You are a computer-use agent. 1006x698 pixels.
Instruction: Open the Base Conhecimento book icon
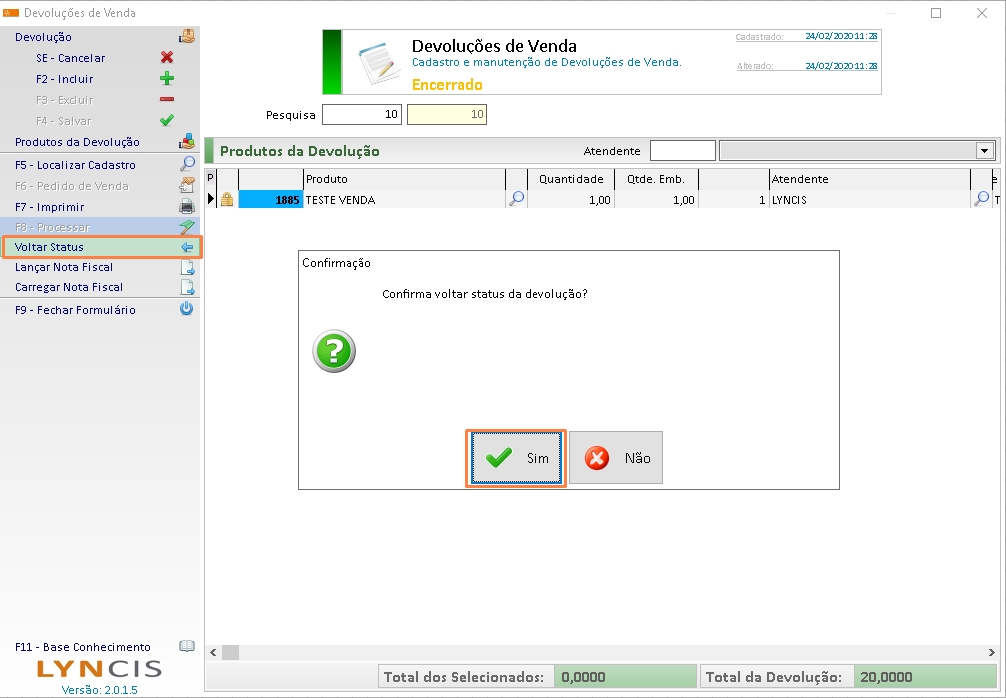[x=186, y=647]
